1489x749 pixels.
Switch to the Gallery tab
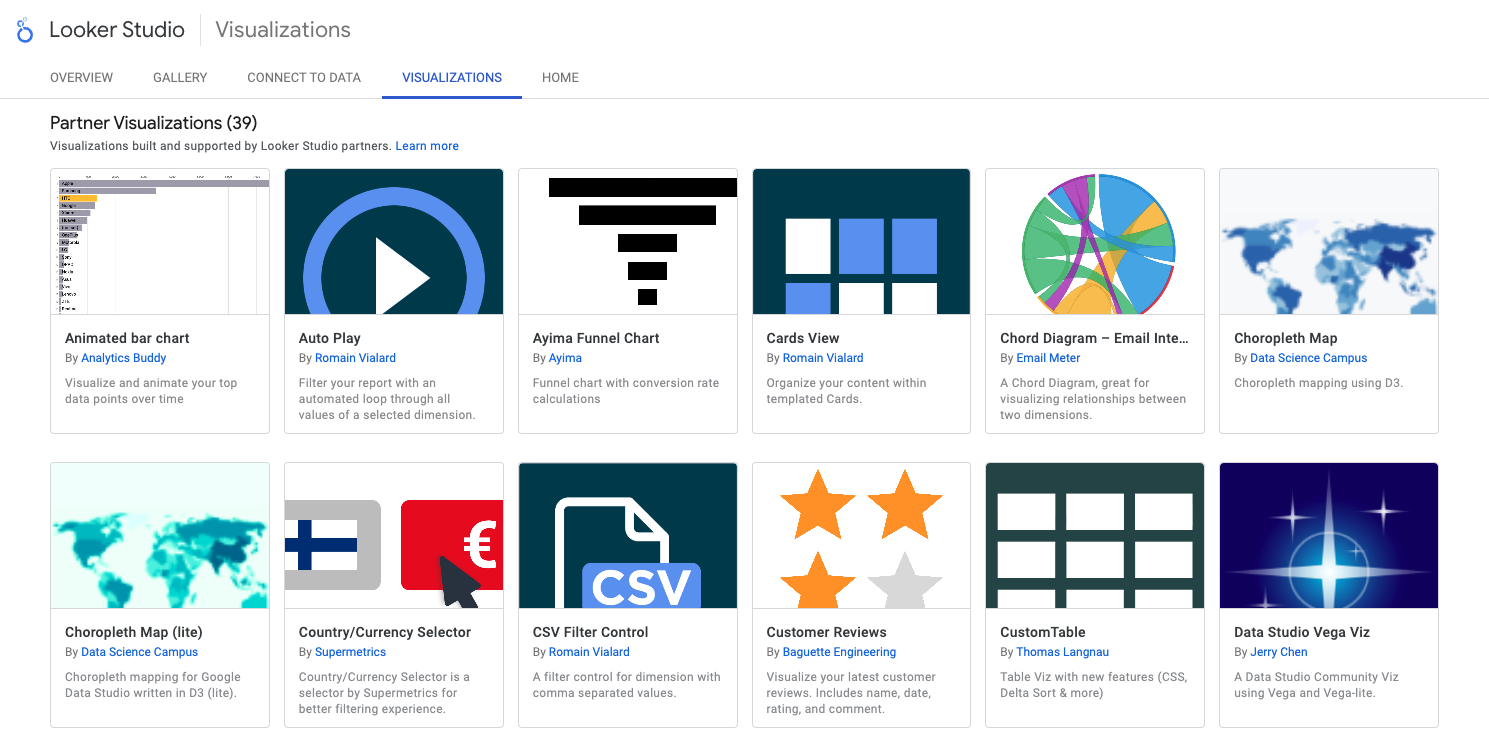[x=179, y=77]
